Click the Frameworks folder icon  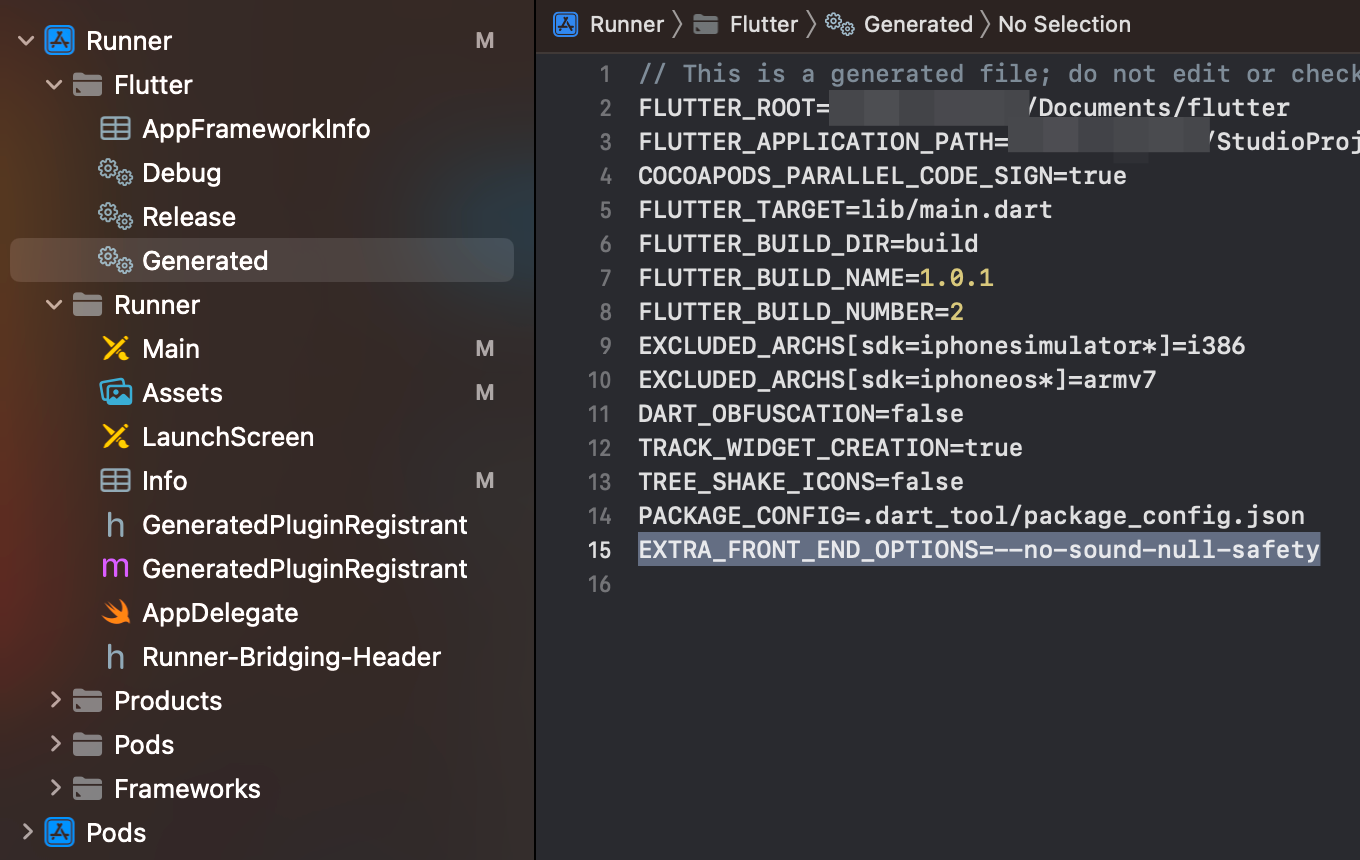coord(88,789)
